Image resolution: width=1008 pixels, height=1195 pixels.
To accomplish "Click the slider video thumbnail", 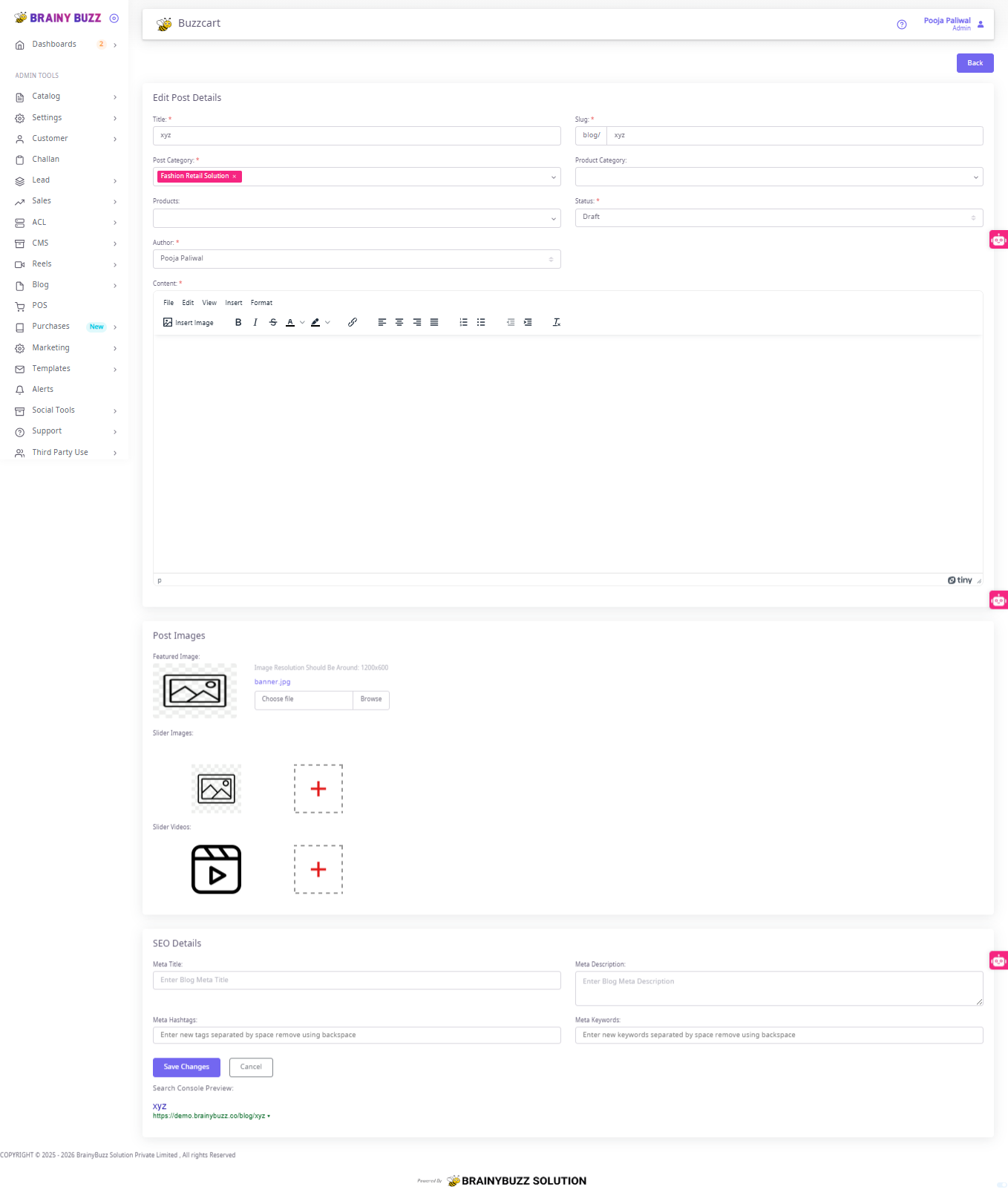I will (217, 869).
